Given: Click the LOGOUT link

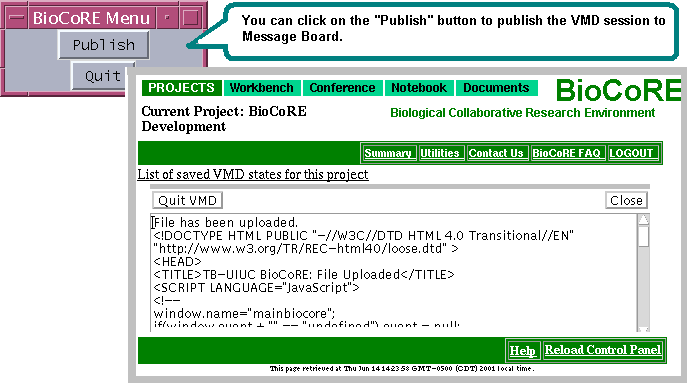Looking at the screenshot, I should 632,153.
